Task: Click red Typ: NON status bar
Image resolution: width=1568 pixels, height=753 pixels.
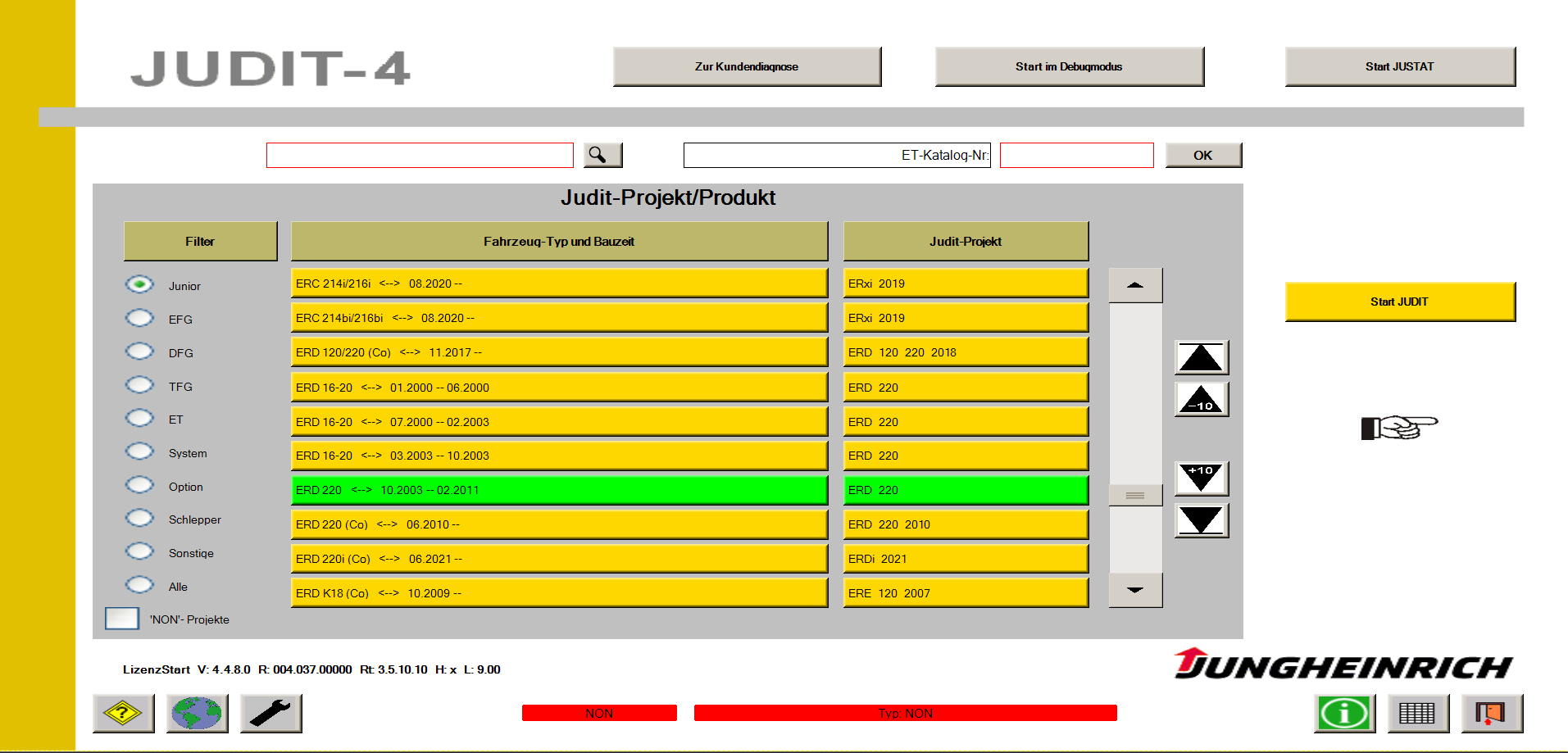Action: tap(906, 713)
